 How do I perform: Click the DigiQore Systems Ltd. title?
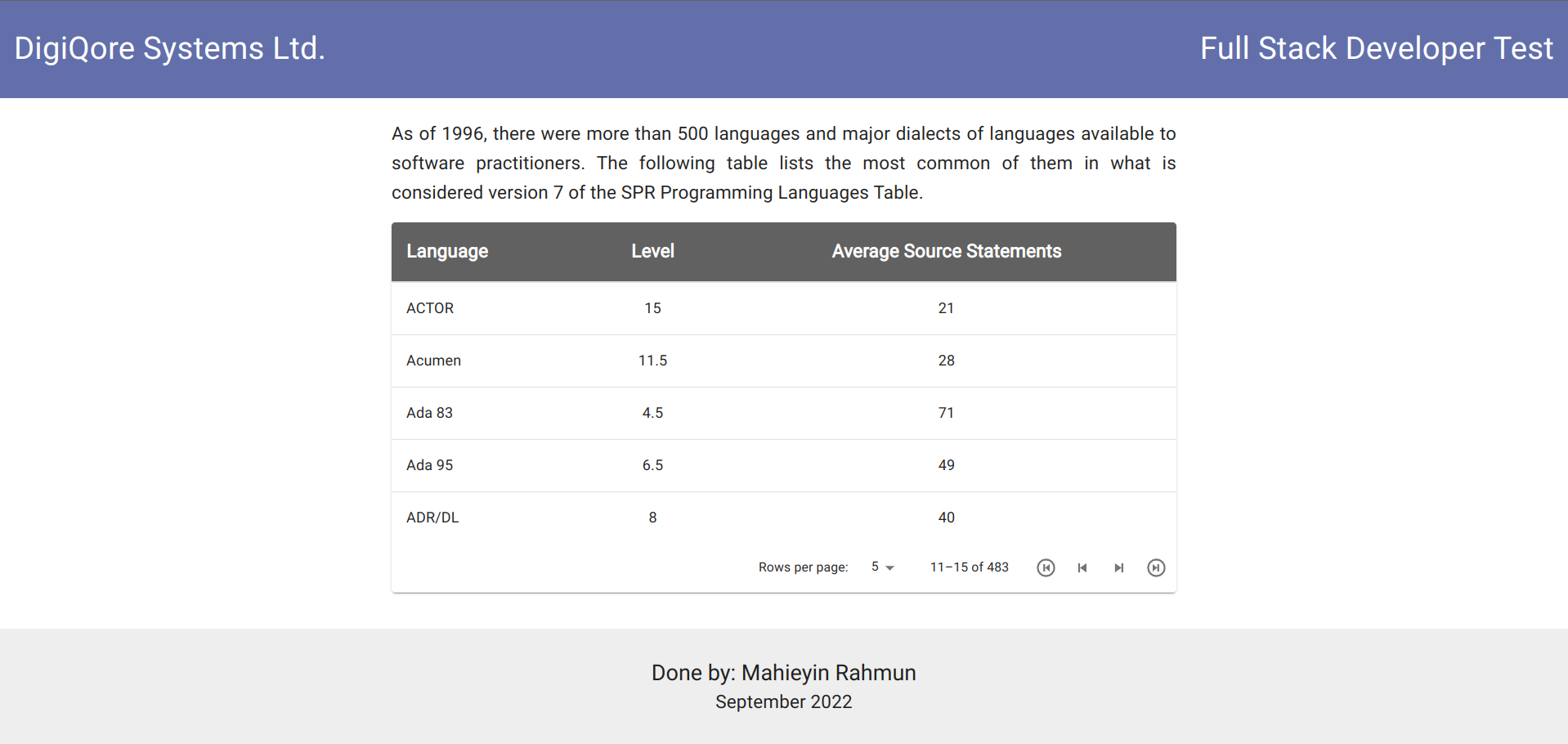170,48
